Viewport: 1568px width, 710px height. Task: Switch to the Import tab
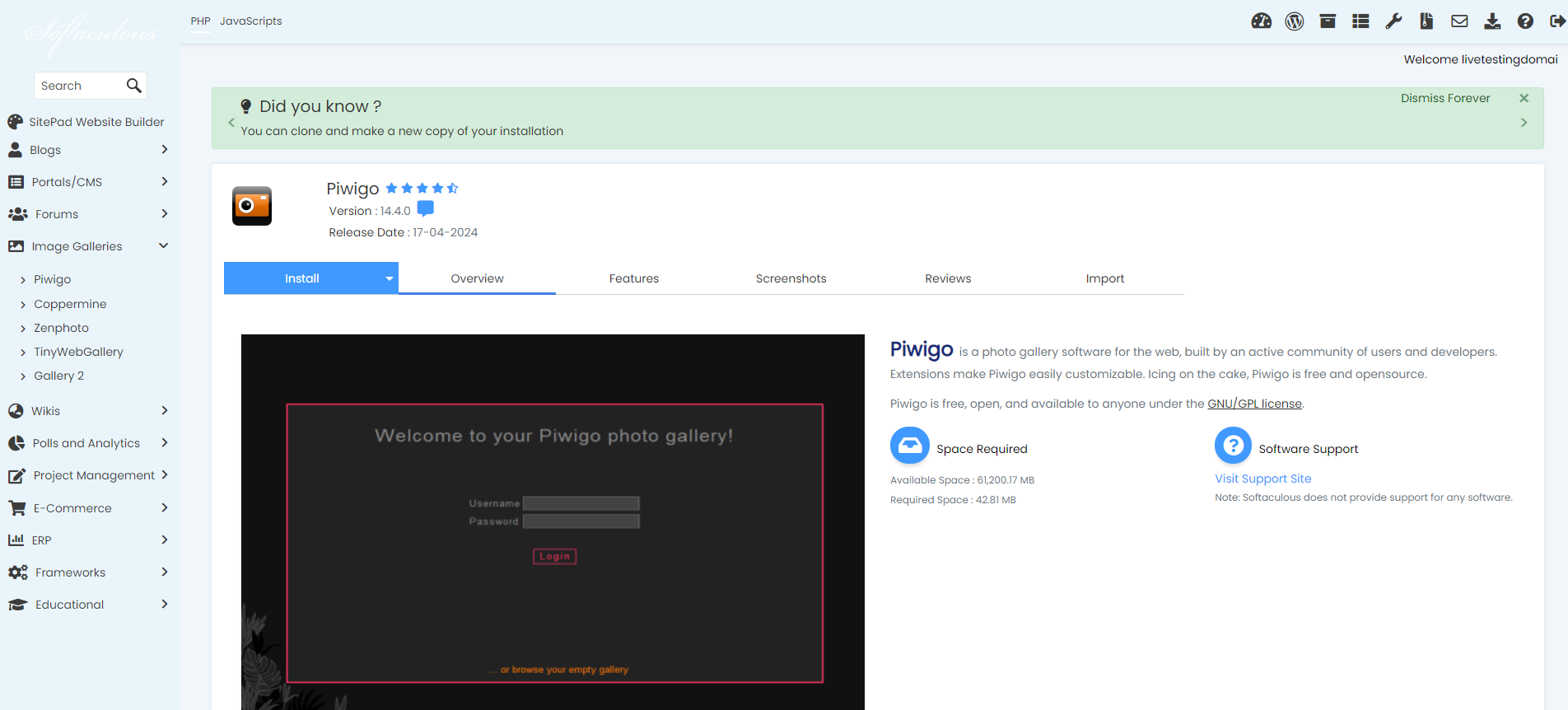tap(1105, 278)
